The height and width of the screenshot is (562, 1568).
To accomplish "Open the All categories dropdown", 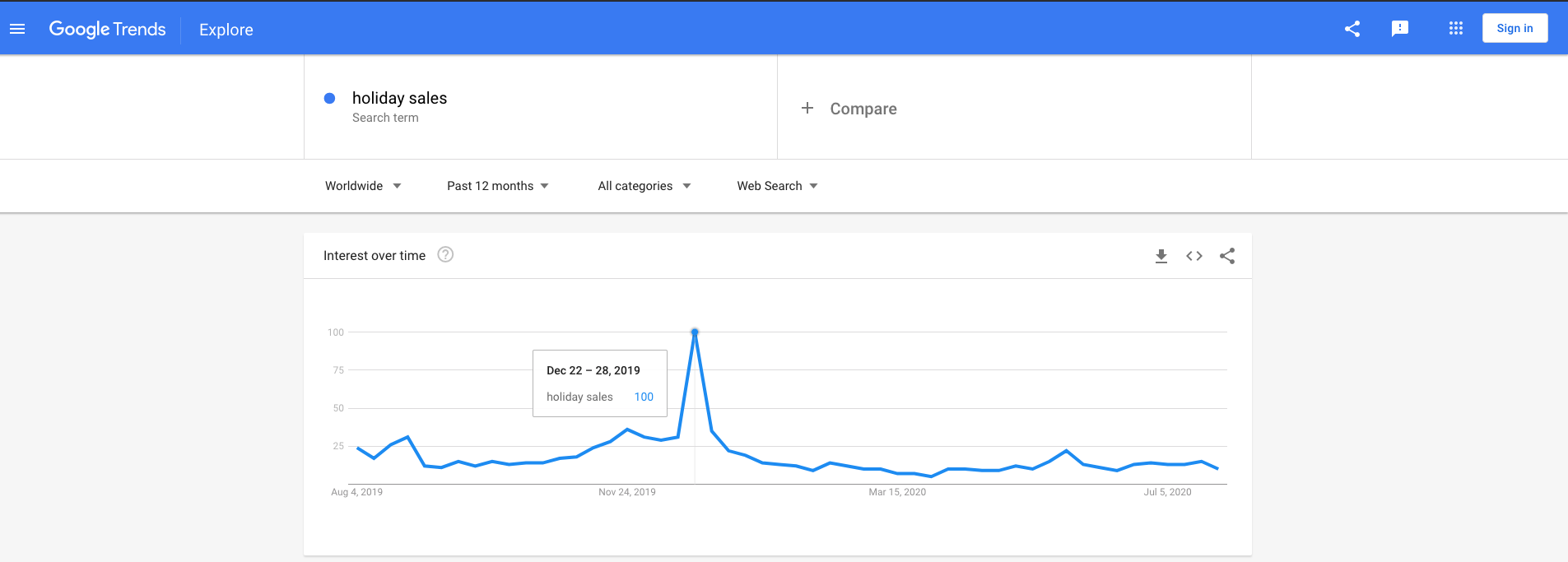I will [643, 185].
